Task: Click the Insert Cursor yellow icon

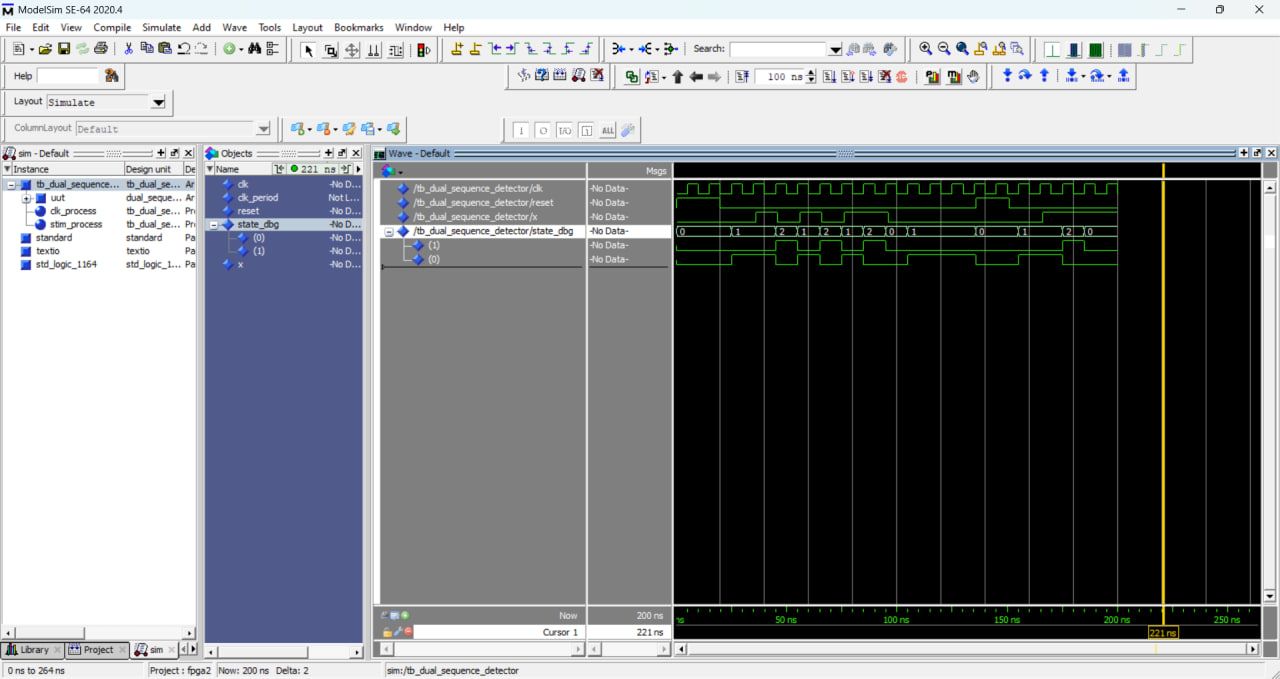Action: pyautogui.click(x=457, y=49)
